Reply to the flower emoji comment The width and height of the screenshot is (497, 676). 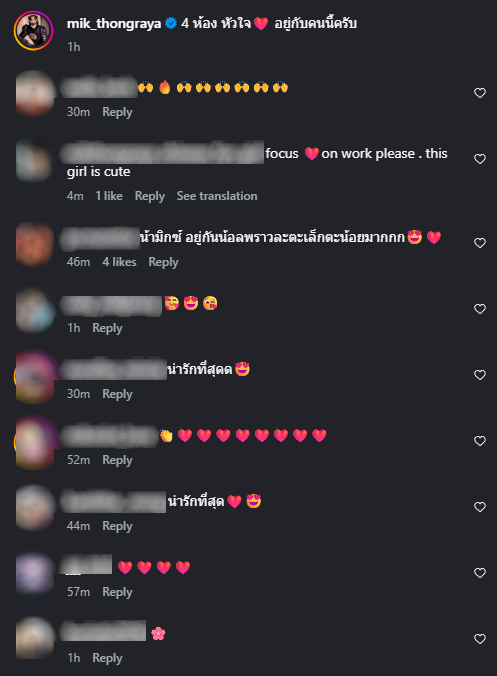(107, 658)
